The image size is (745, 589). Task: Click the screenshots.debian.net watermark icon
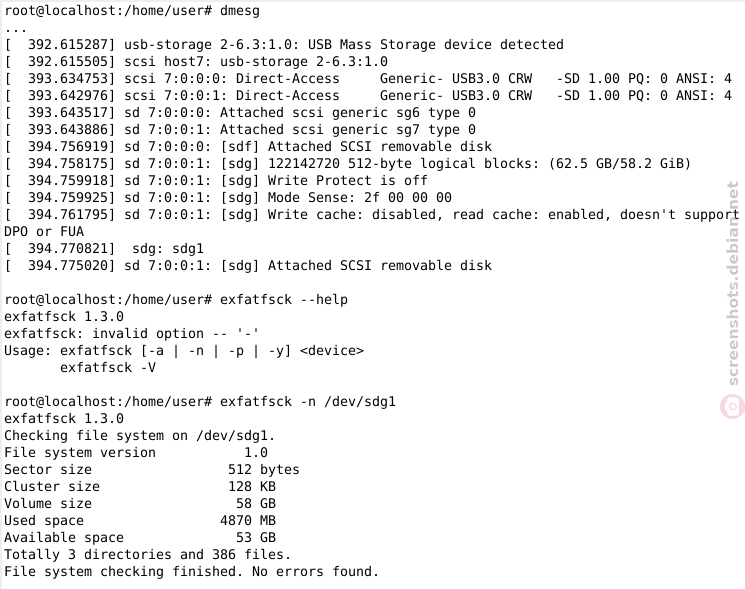[x=732, y=407]
